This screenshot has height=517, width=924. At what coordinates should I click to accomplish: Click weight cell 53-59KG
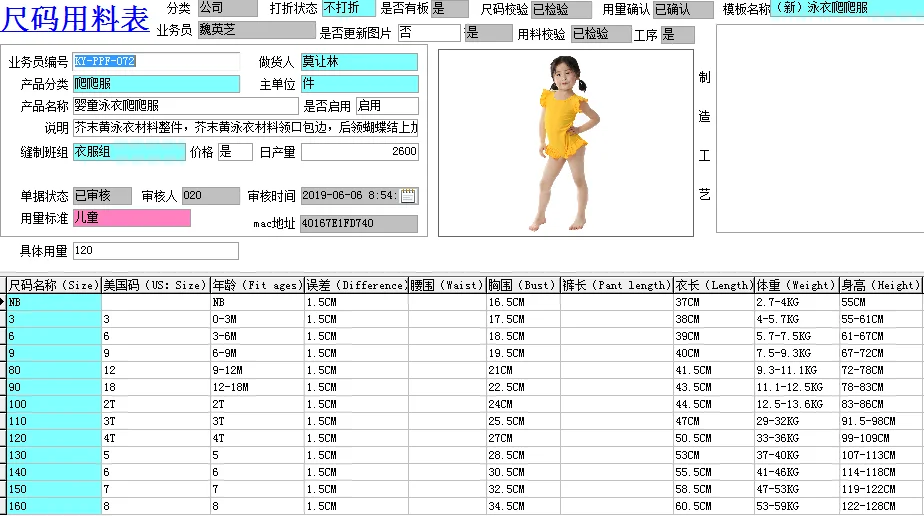(797, 506)
